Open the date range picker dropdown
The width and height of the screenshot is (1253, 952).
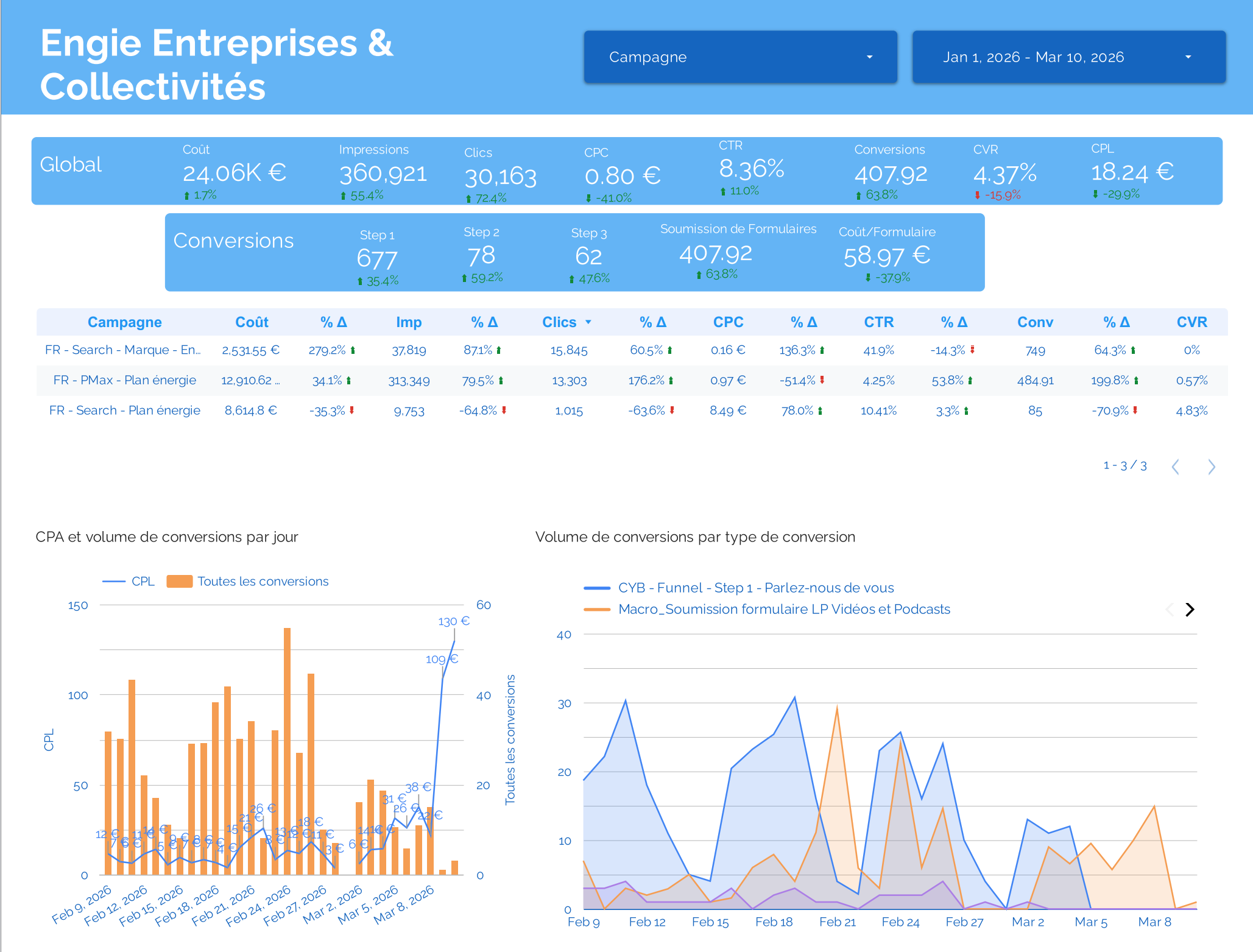click(x=1068, y=57)
